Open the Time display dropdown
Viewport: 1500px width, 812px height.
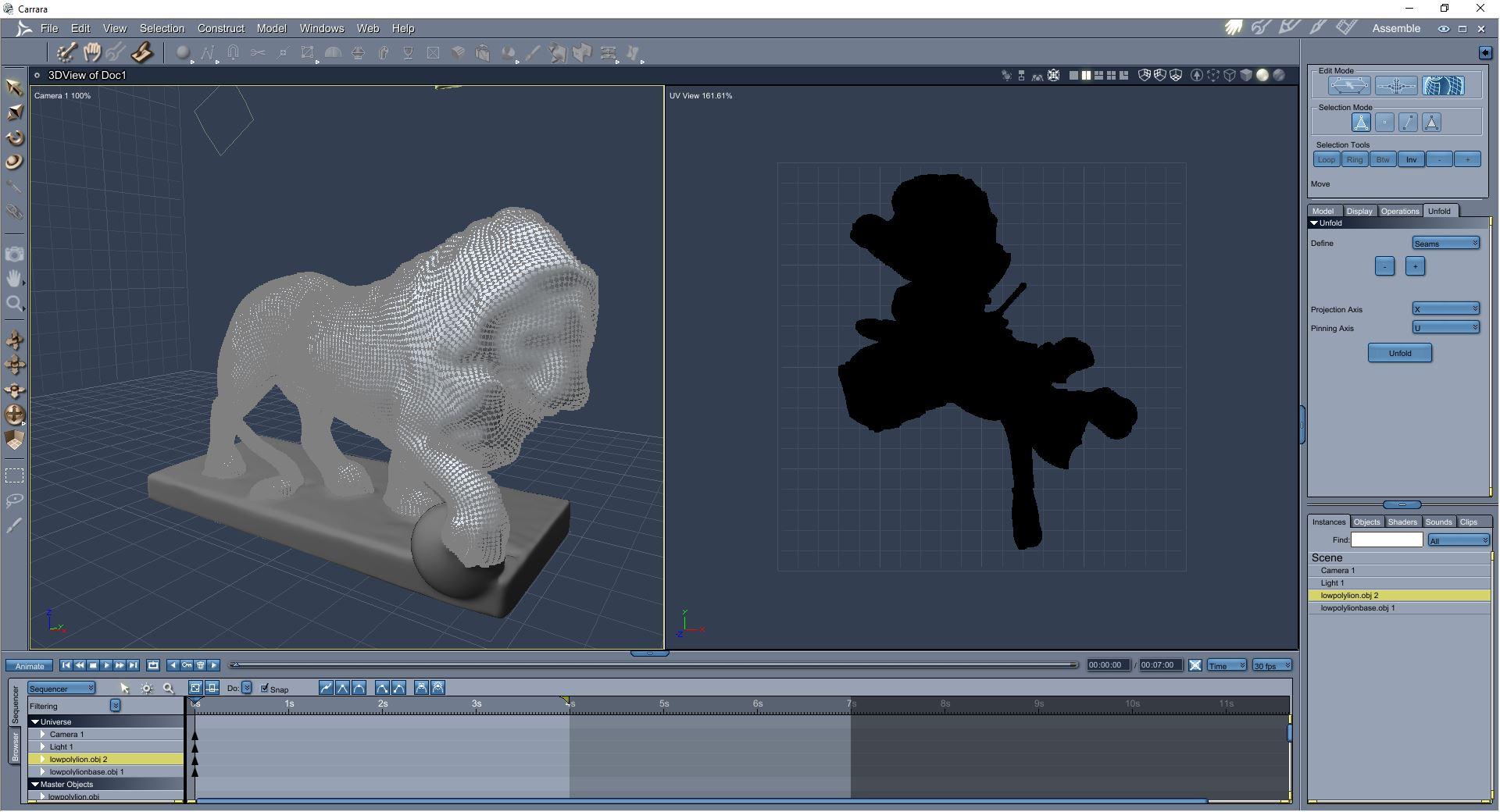1227,665
